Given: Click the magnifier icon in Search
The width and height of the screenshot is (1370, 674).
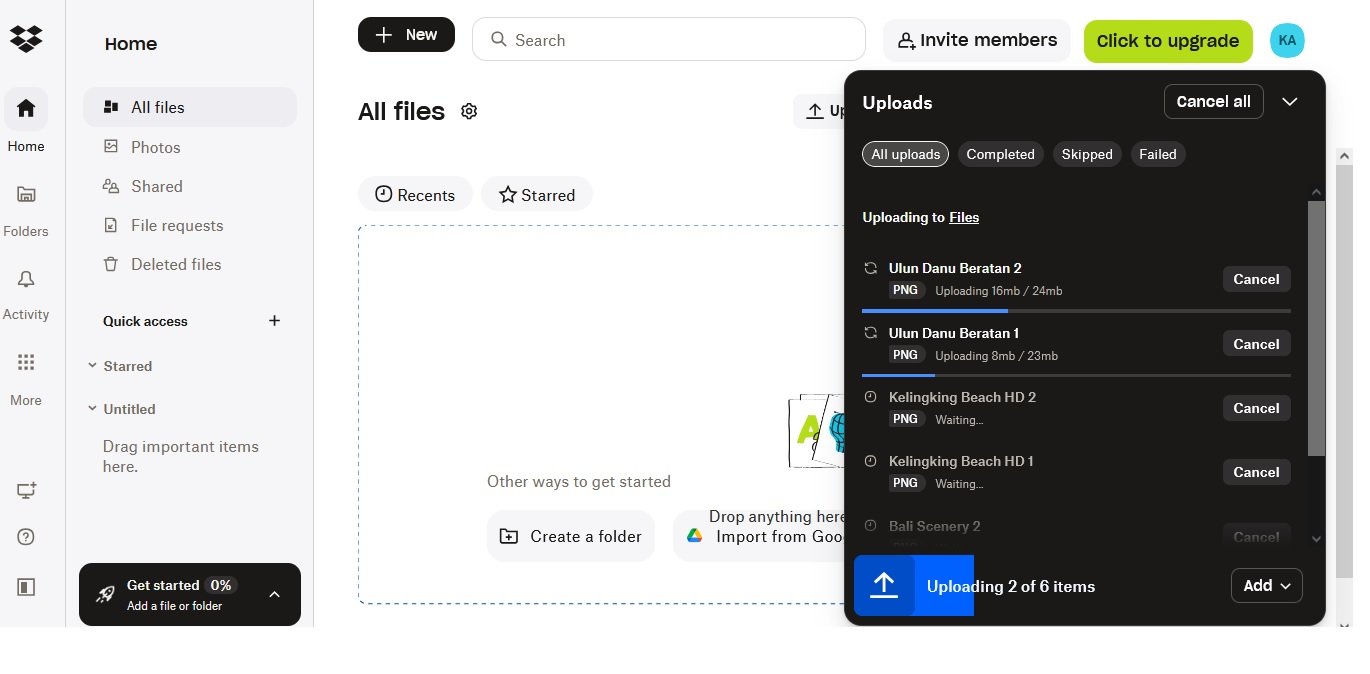Looking at the screenshot, I should 497,40.
